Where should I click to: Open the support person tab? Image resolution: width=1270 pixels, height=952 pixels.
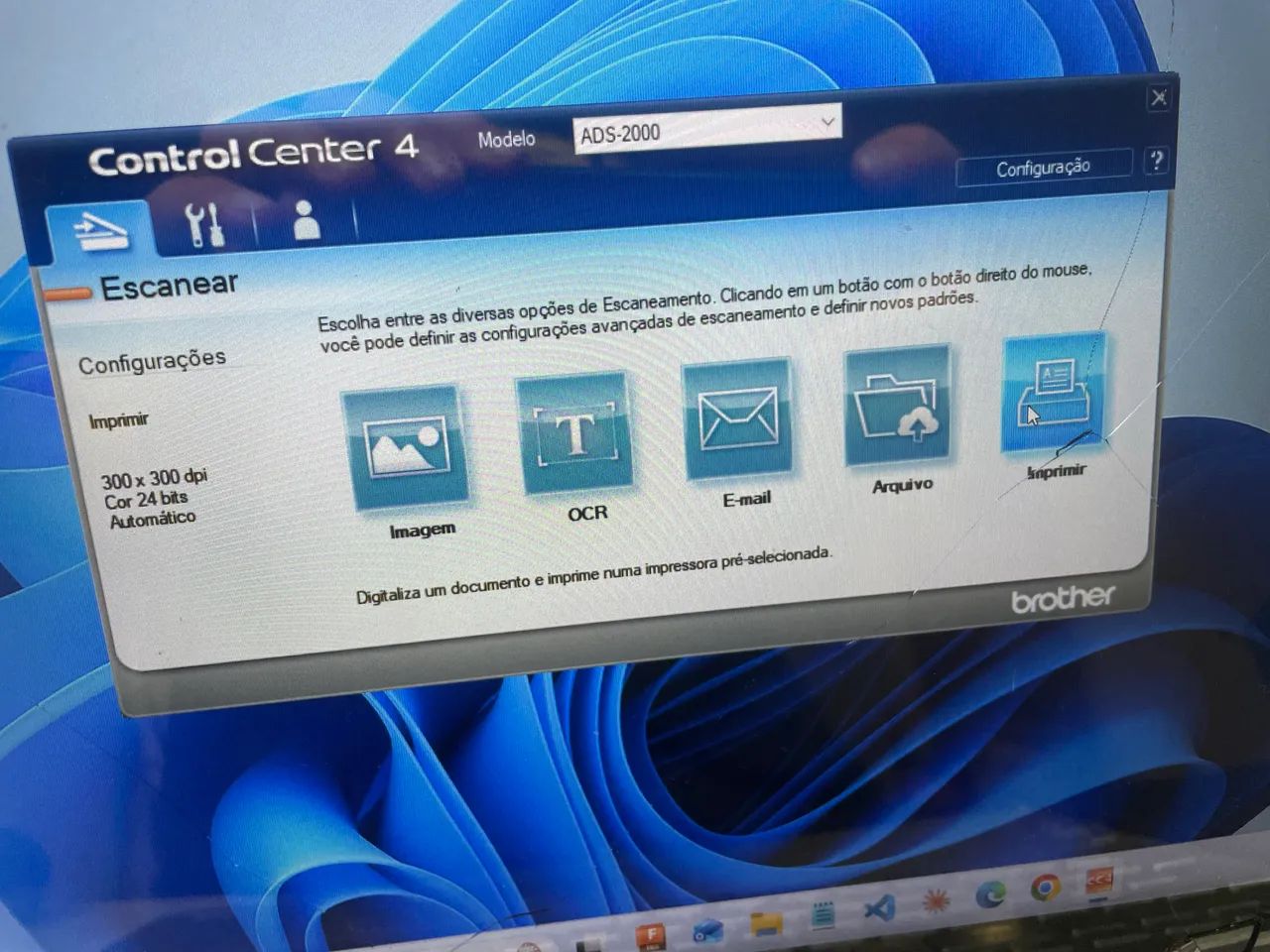tap(307, 219)
